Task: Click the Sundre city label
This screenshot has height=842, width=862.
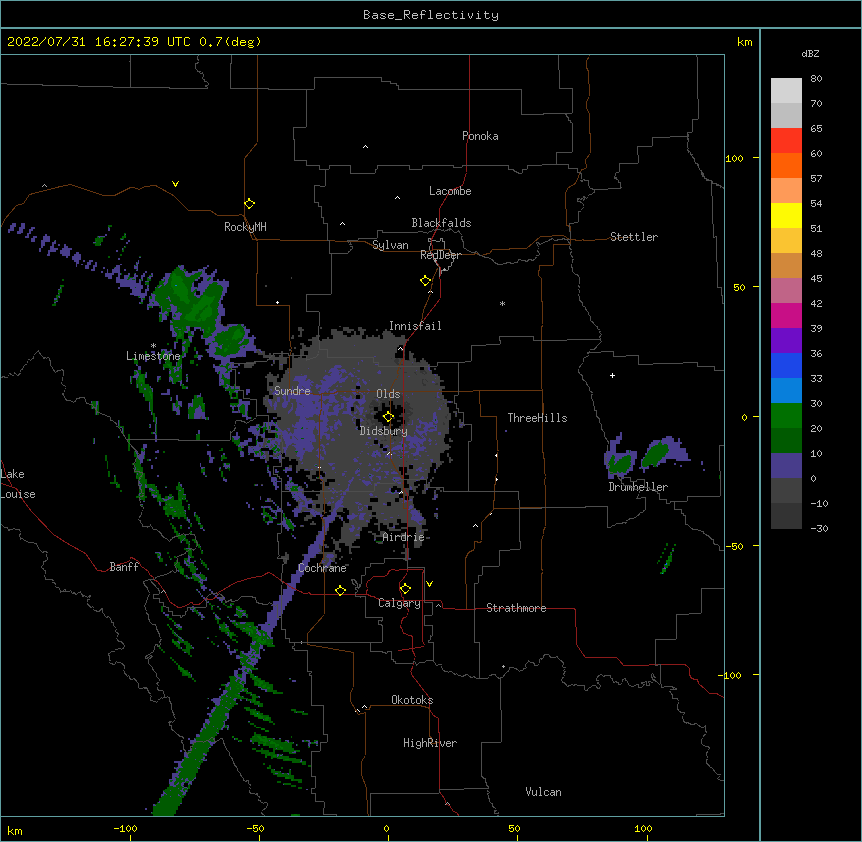Action: click(x=292, y=391)
